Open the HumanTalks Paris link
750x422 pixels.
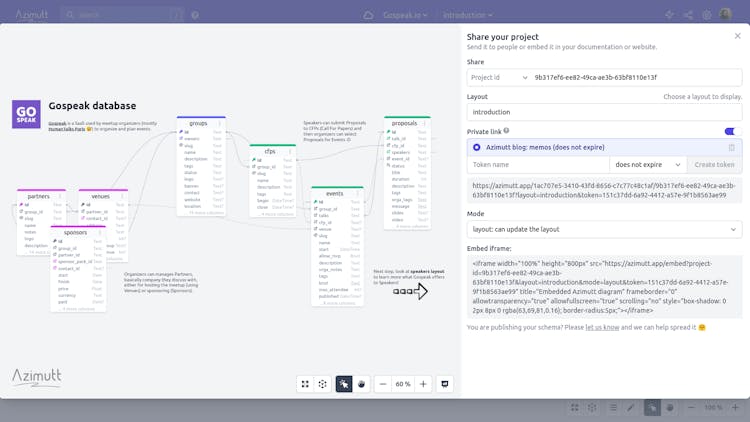66,129
